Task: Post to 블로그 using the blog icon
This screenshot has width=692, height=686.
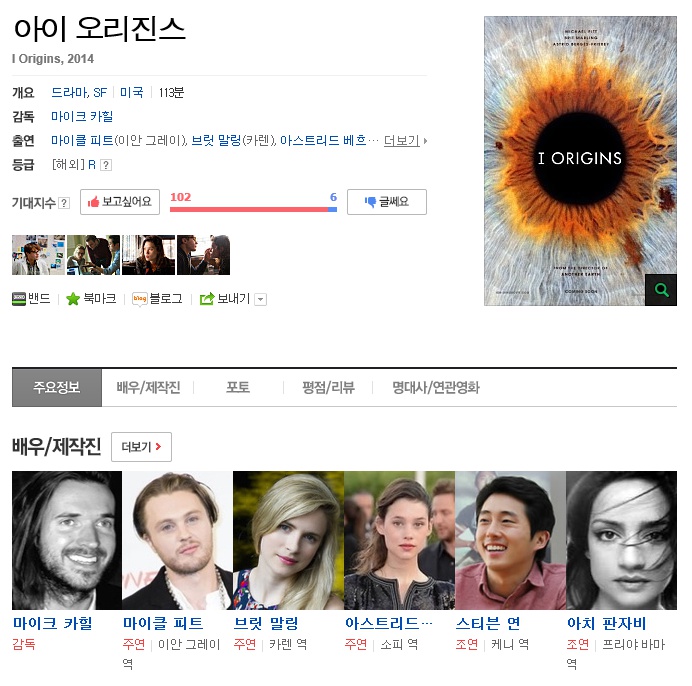Action: (x=139, y=299)
